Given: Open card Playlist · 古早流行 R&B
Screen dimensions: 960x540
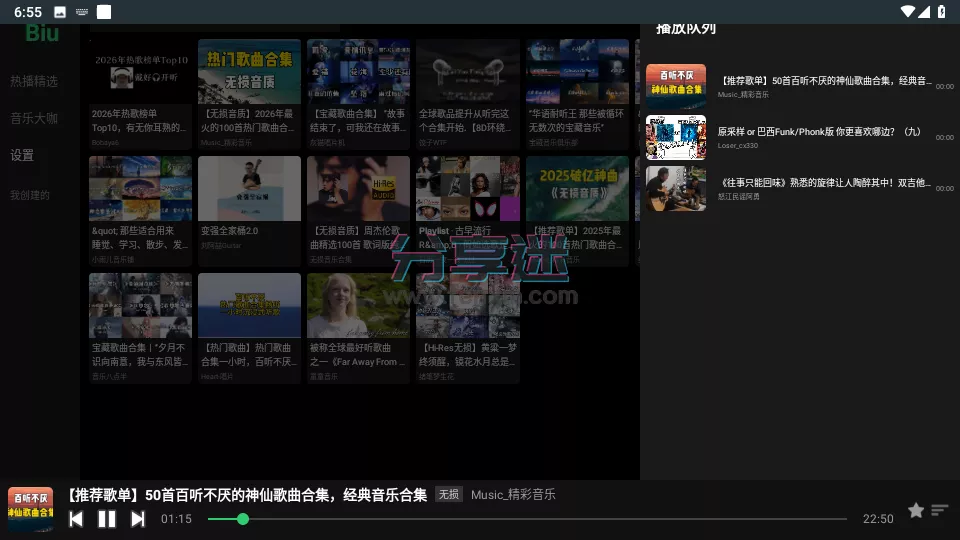Looking at the screenshot, I should click(468, 211).
